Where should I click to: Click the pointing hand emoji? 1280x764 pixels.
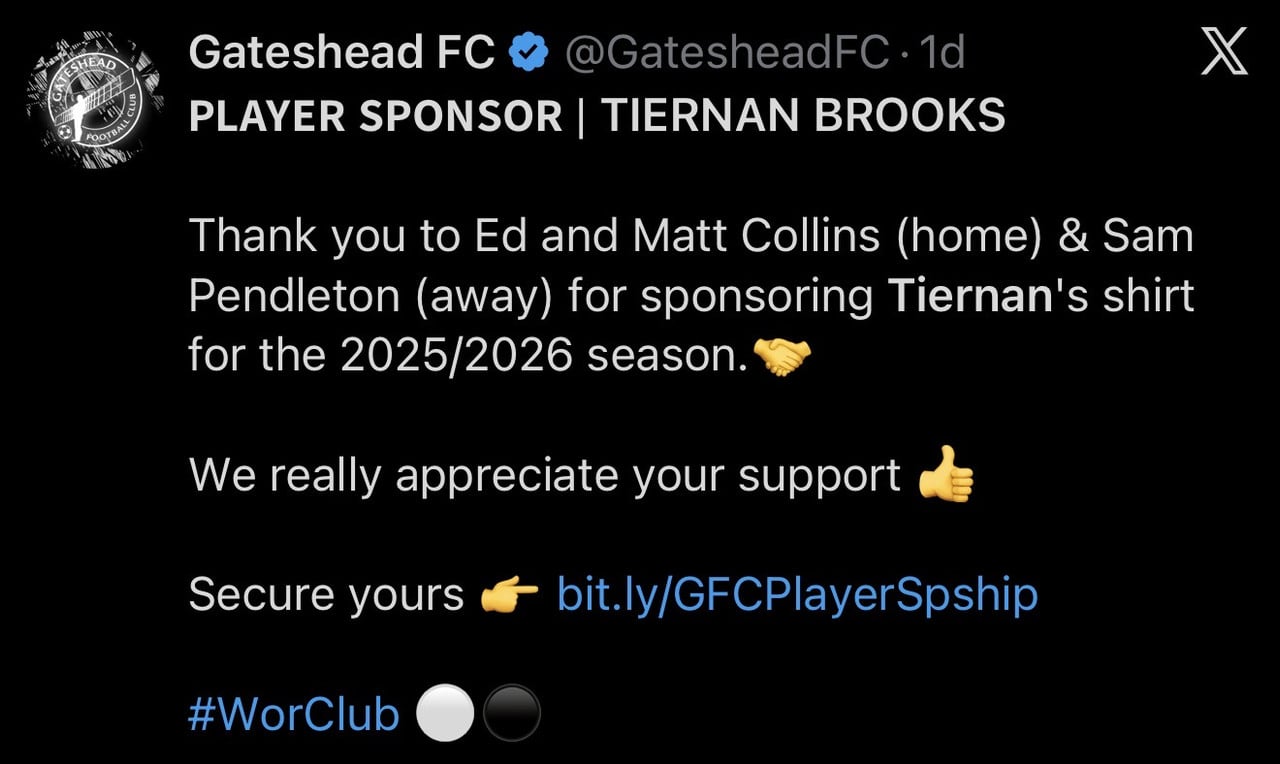(x=510, y=595)
